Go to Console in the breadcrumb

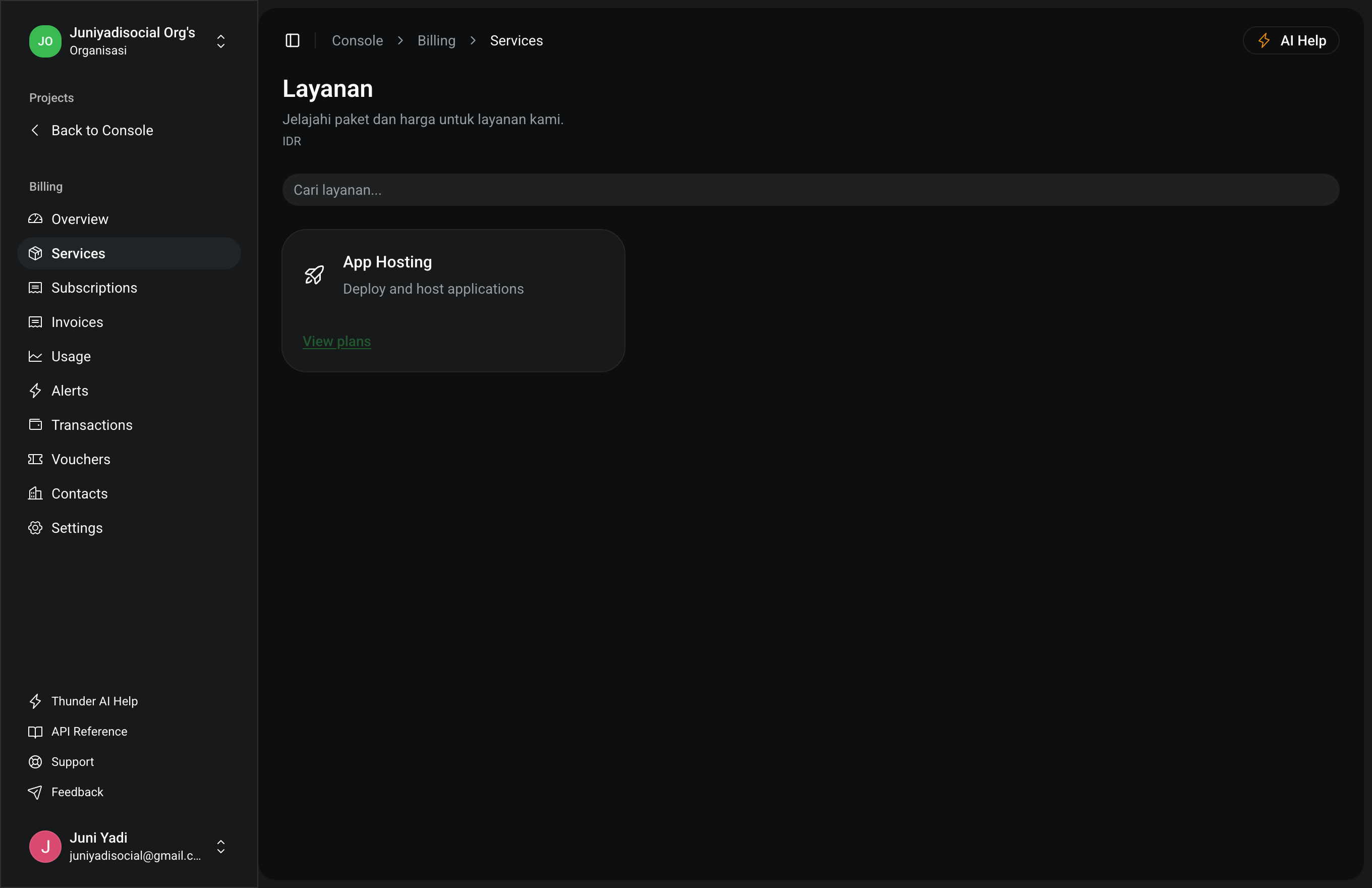coord(358,40)
